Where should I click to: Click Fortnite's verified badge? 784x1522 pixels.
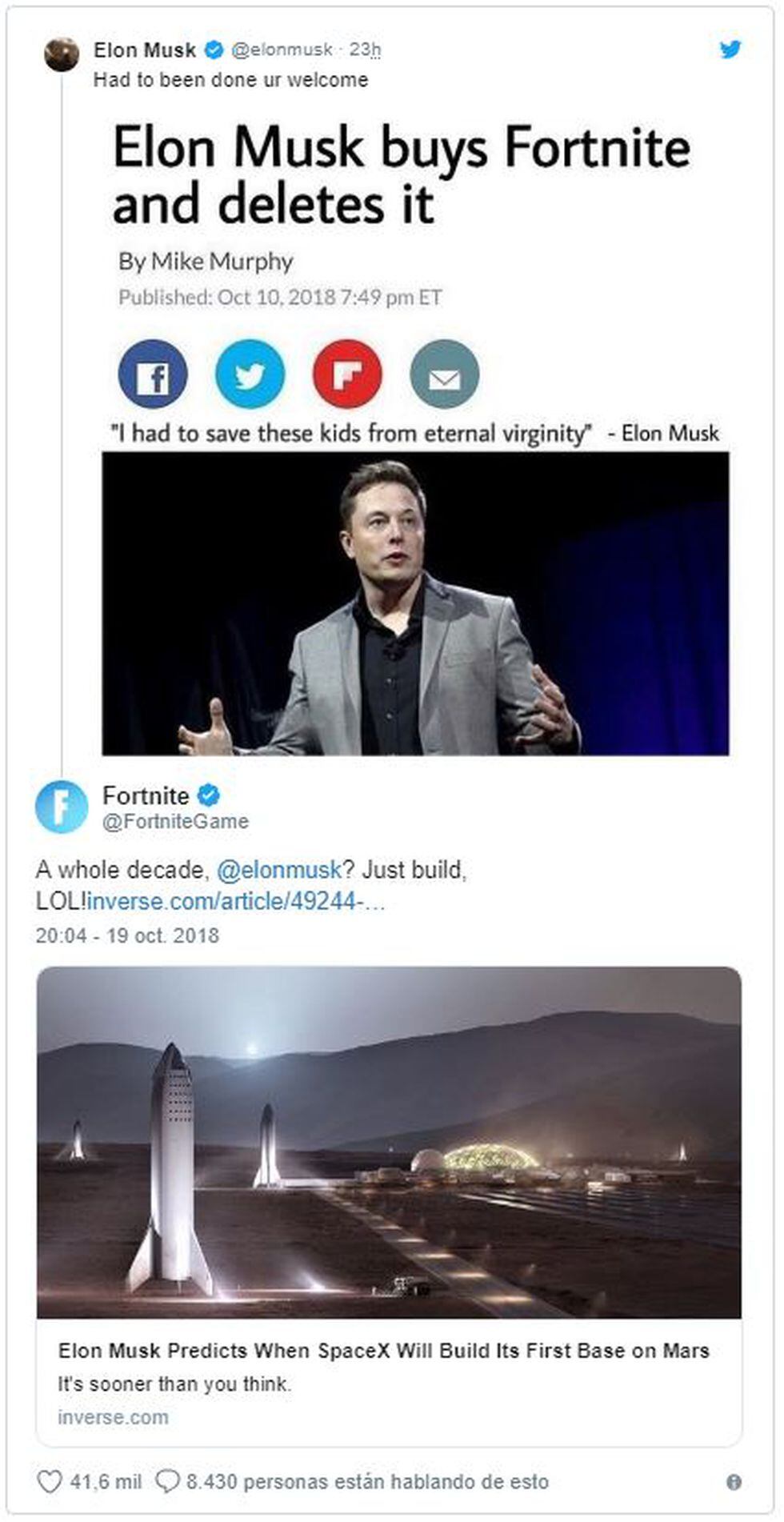210,798
